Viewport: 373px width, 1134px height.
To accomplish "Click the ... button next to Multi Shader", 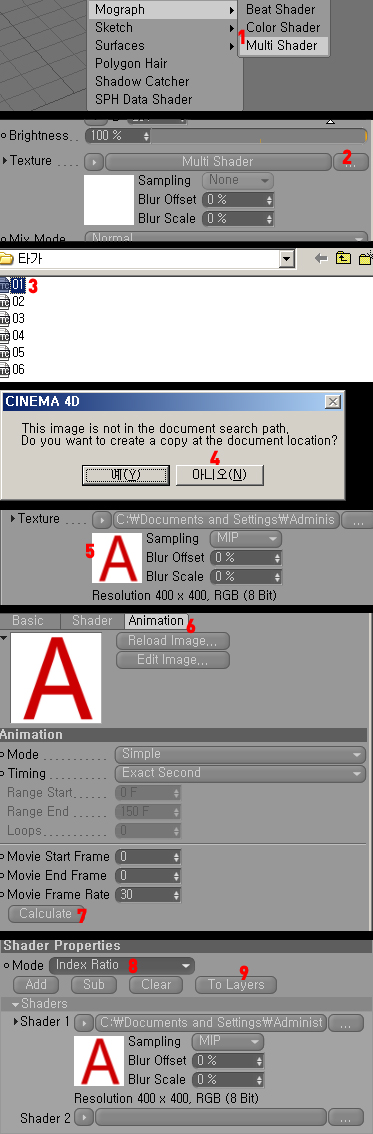I will coord(350,161).
